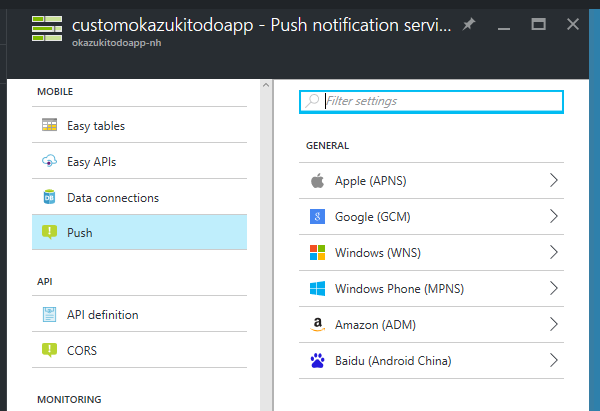Open API definition menu item
Image resolution: width=600 pixels, height=411 pixels.
[139, 314]
